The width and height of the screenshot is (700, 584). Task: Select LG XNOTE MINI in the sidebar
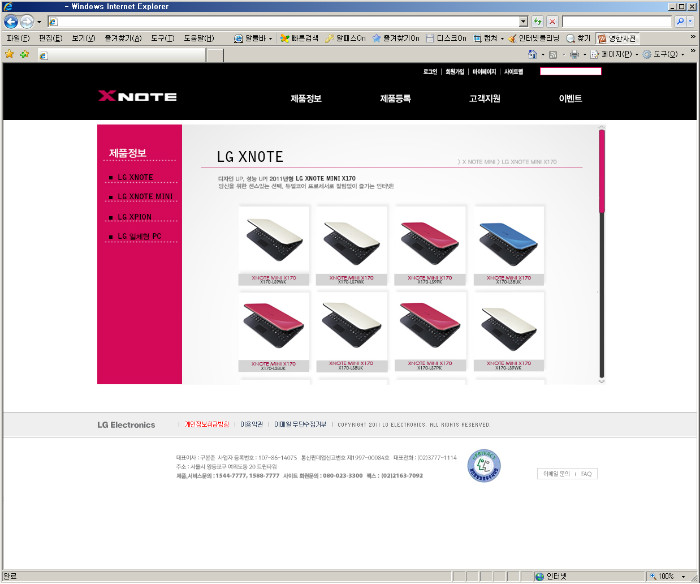pyautogui.click(x=145, y=196)
